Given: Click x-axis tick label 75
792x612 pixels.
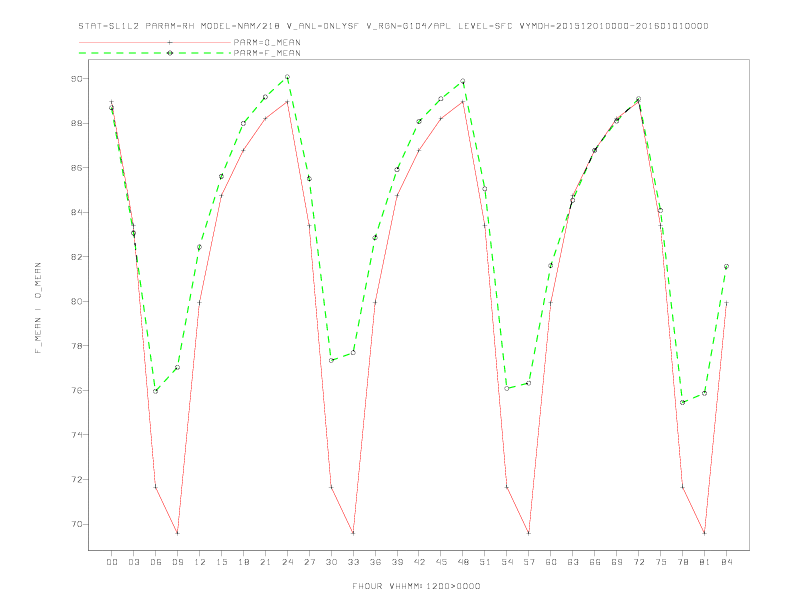Looking at the screenshot, I should (661, 562).
